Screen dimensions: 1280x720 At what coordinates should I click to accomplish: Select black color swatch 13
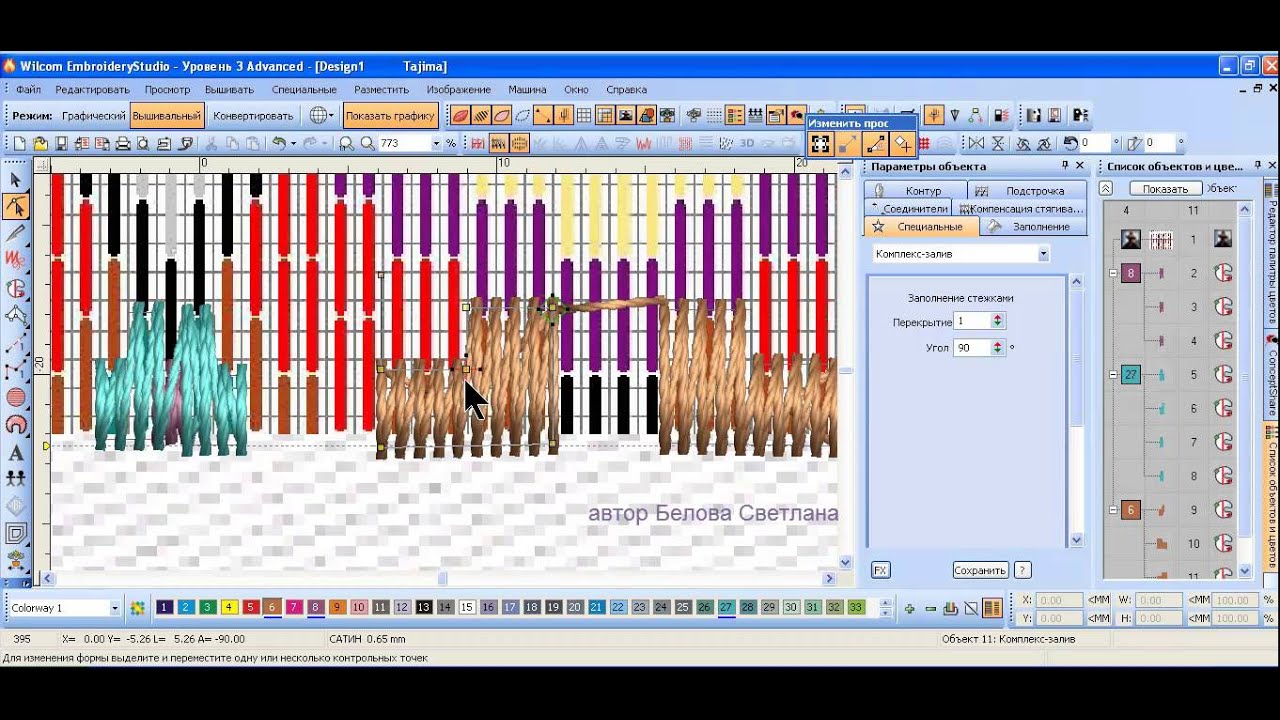pyautogui.click(x=423, y=607)
